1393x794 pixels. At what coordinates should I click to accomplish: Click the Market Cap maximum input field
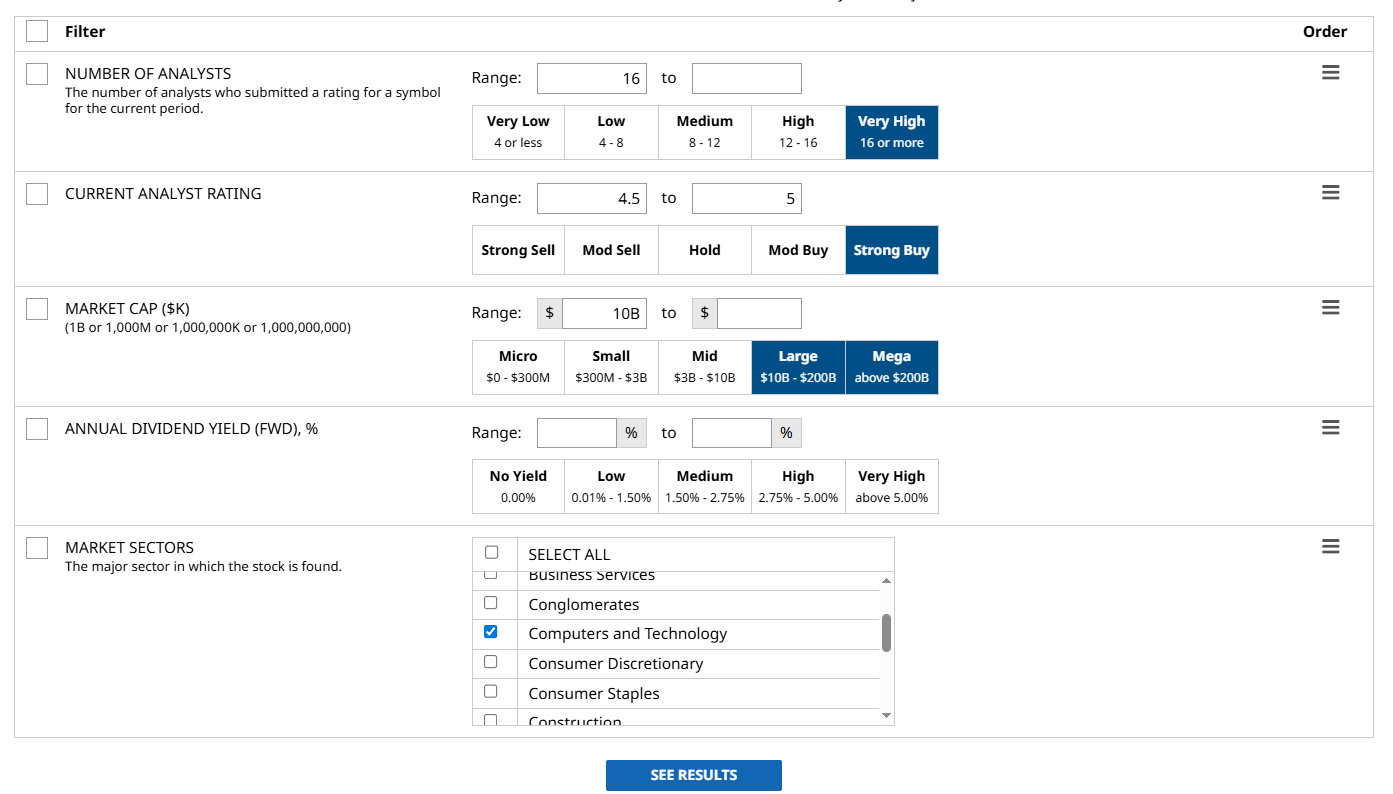point(758,313)
